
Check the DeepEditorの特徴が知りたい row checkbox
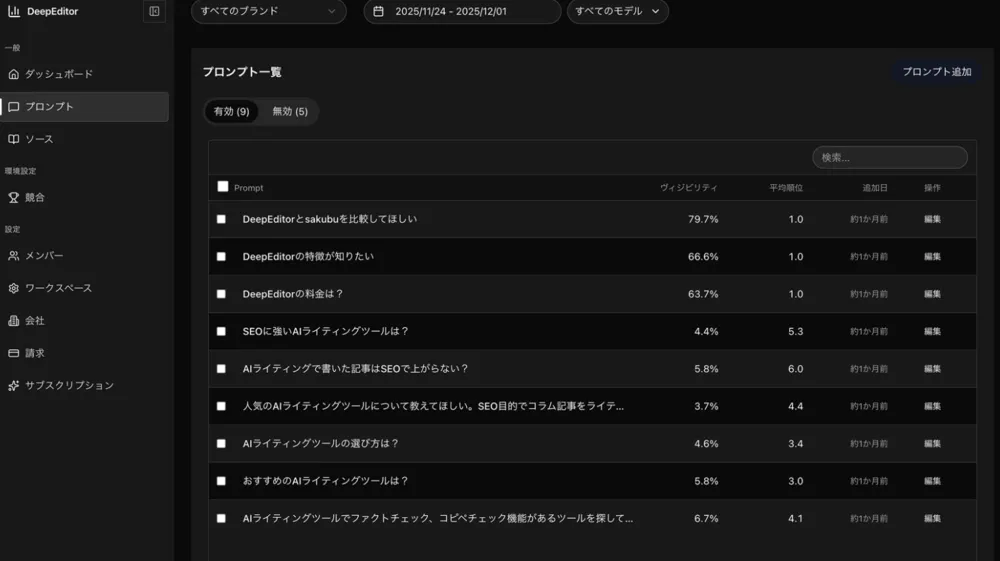point(221,256)
